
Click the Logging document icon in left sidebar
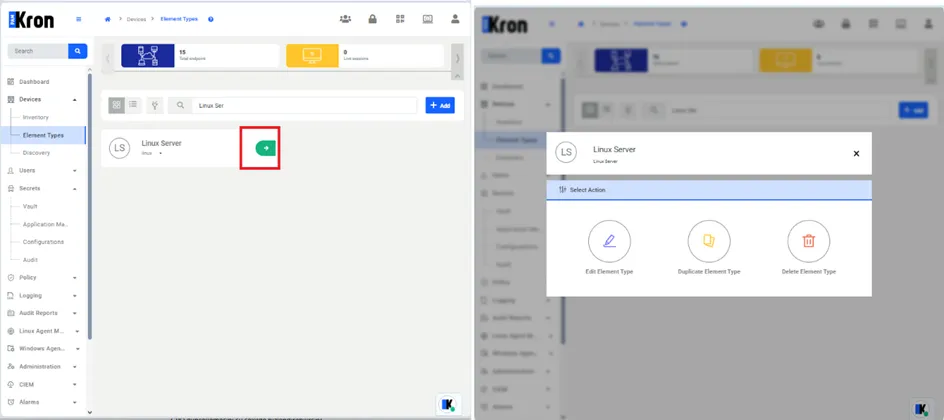(11, 295)
